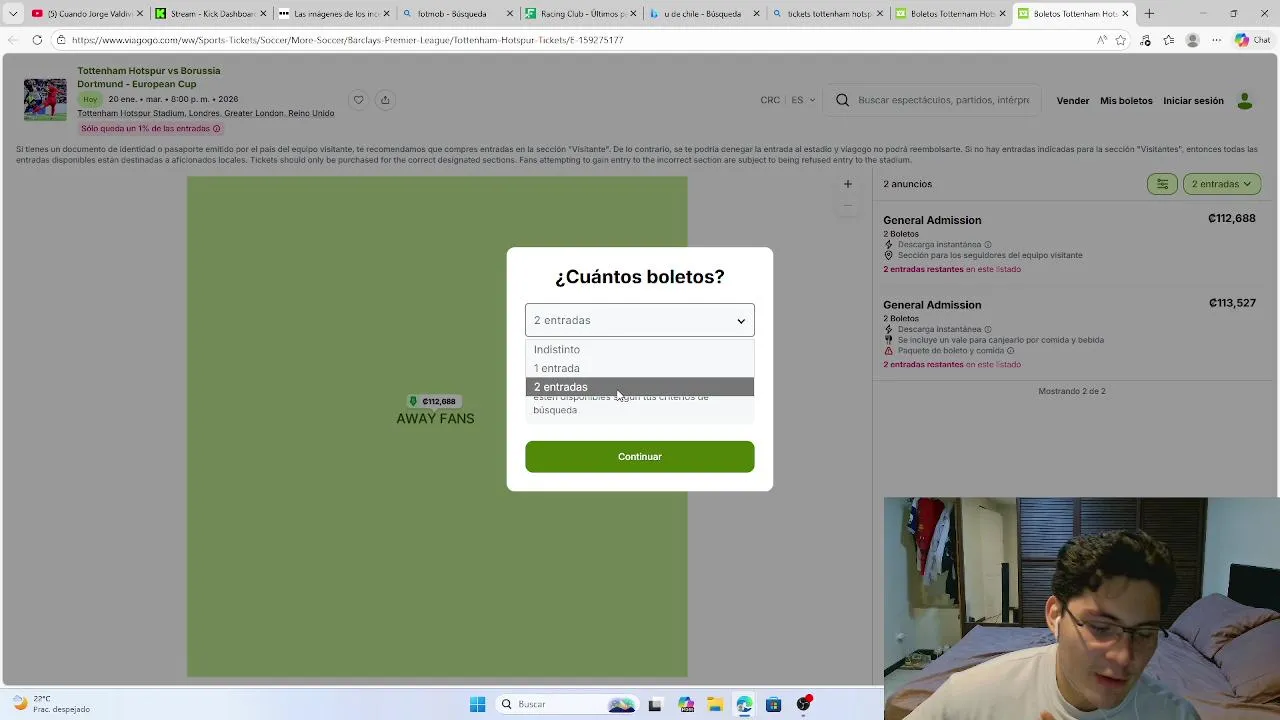Open a new browser tab
Viewport: 1280px width, 720px height.
coord(1149,14)
